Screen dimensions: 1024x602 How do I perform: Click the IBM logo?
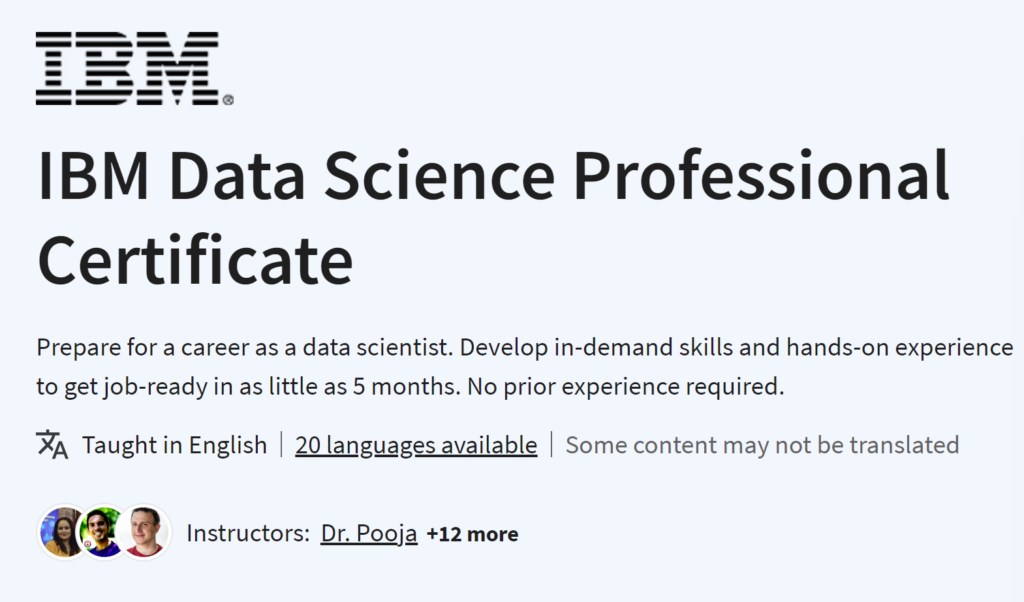127,68
